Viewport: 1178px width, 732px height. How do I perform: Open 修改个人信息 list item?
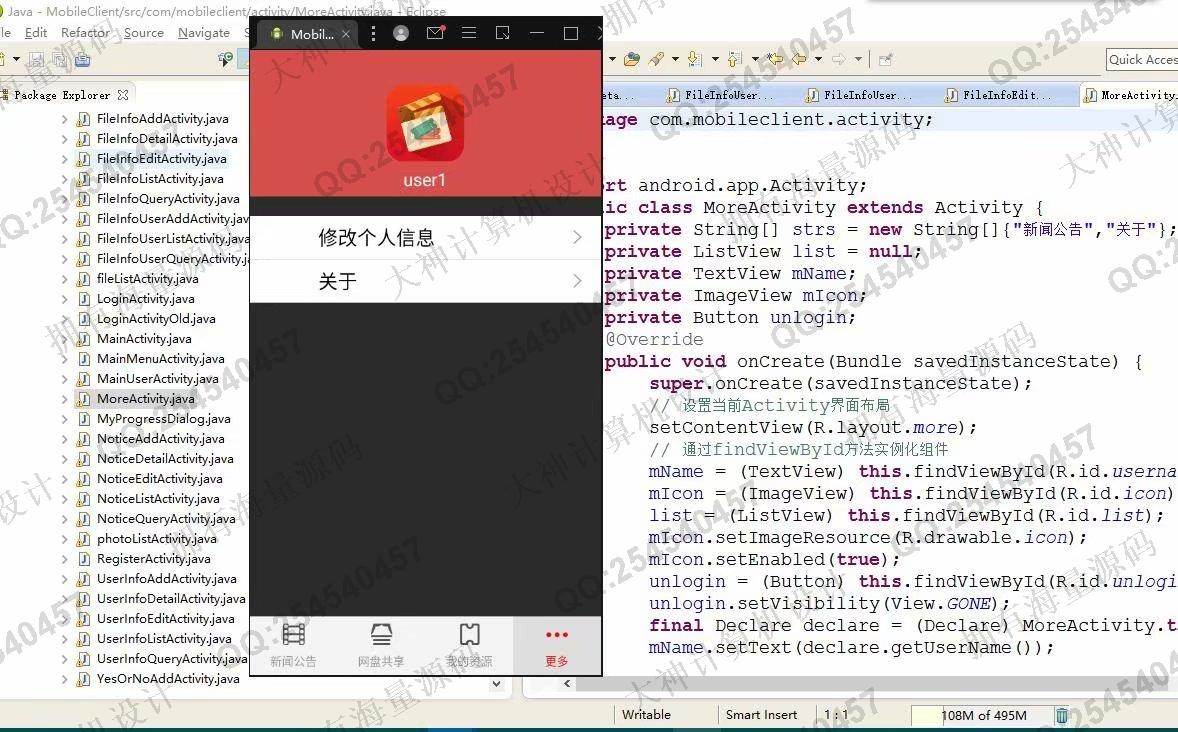tap(425, 238)
